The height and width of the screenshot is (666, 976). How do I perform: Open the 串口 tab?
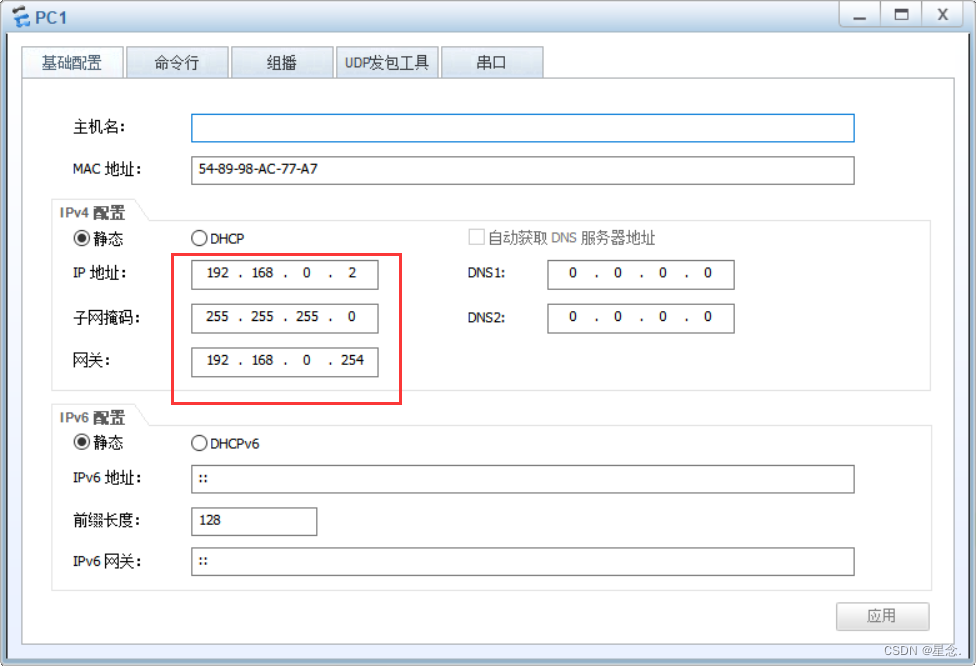tap(492, 62)
